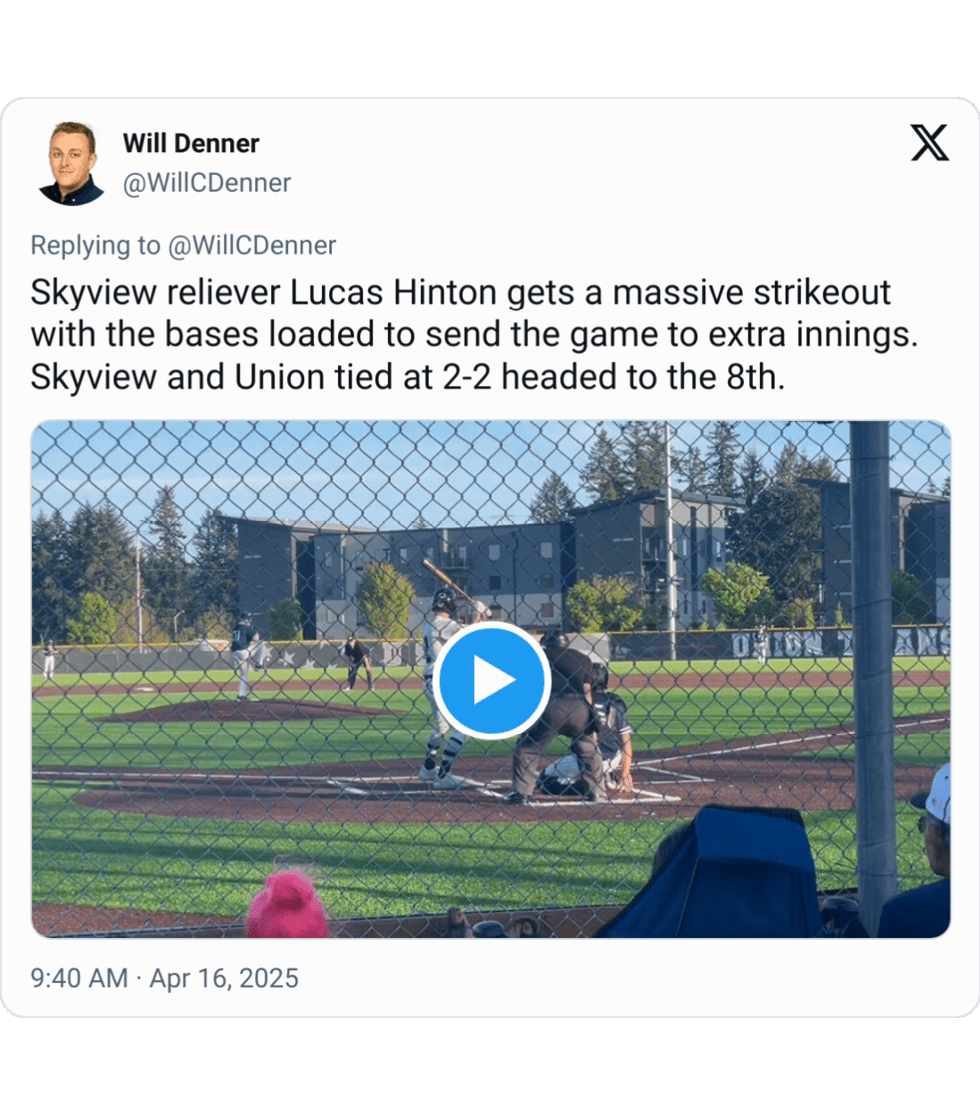Click the spectator's white cap in the video corner

934,794
